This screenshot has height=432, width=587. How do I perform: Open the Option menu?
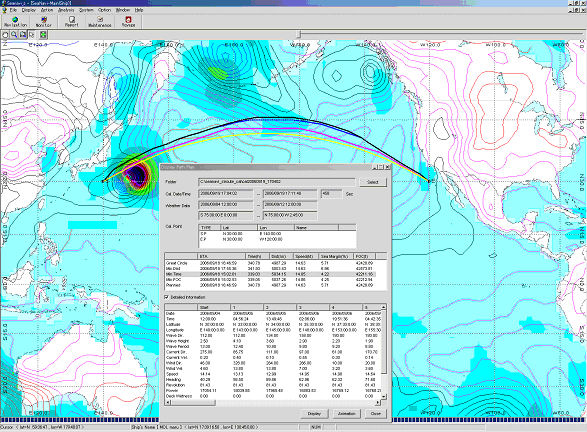coord(104,10)
